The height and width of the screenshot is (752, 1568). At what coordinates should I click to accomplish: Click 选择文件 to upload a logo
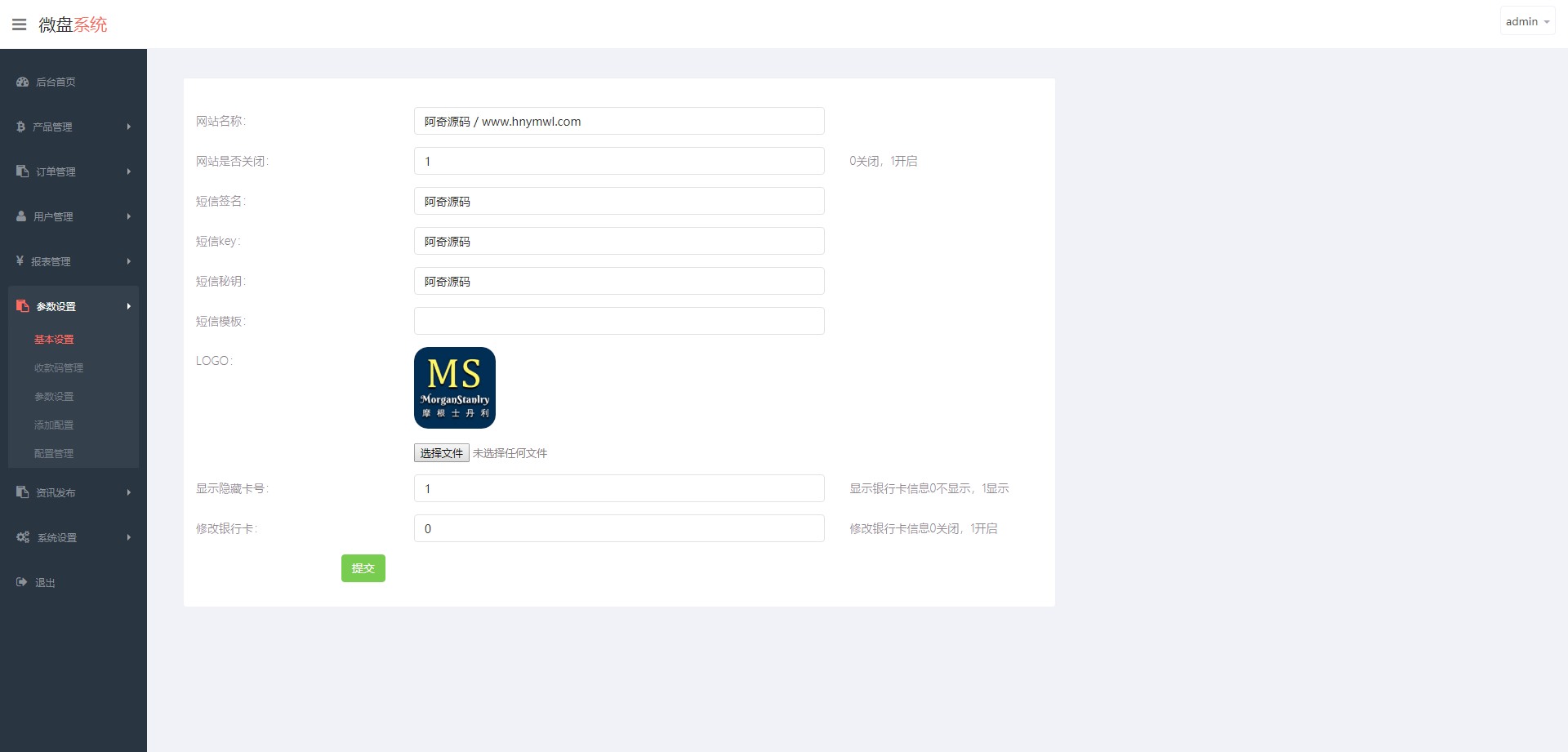(x=441, y=453)
